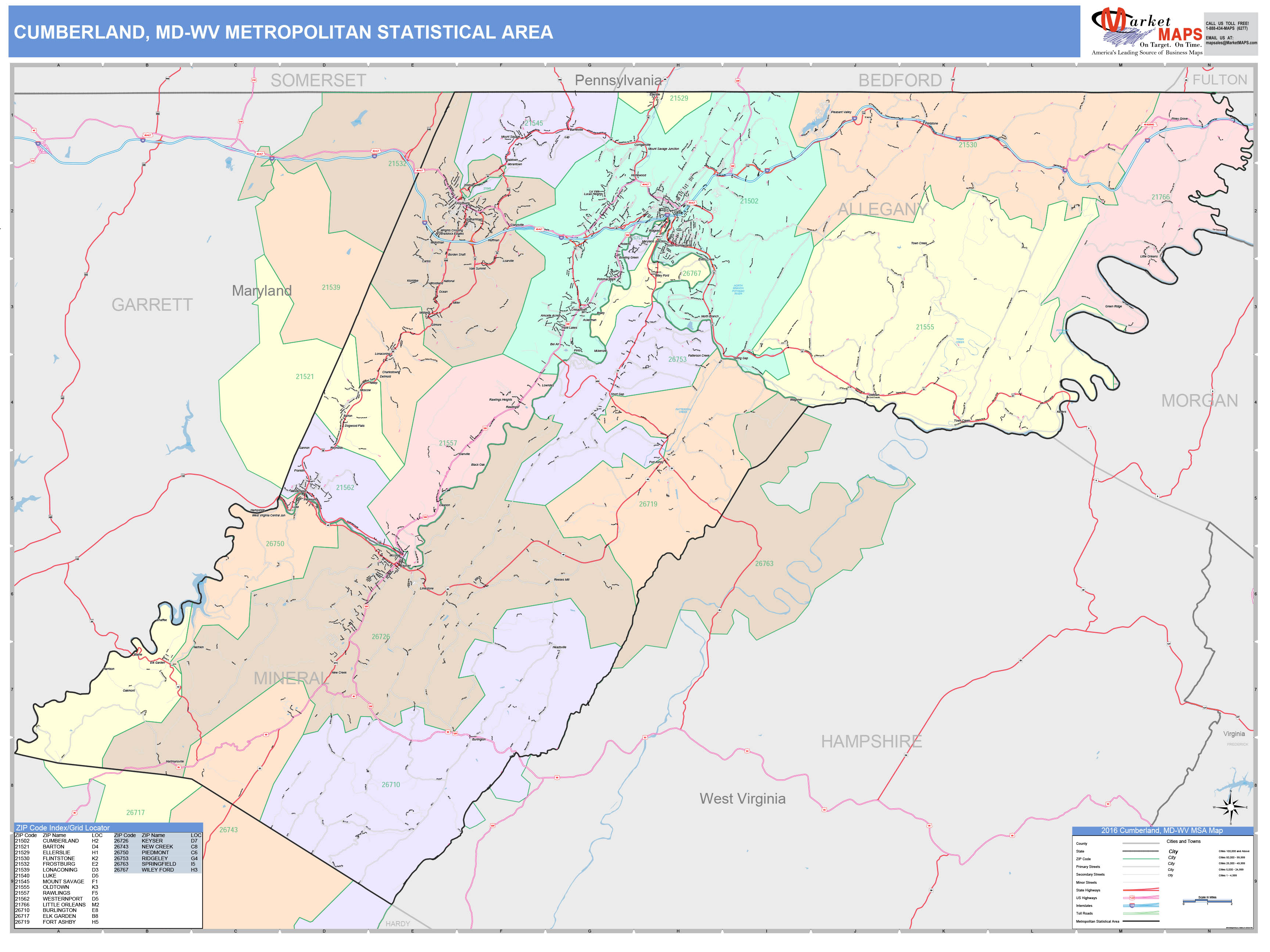This screenshot has width=1270, height=952.
Task: Click the 'Cities 100,000 and Above' legend entry
Action: 1234,851
